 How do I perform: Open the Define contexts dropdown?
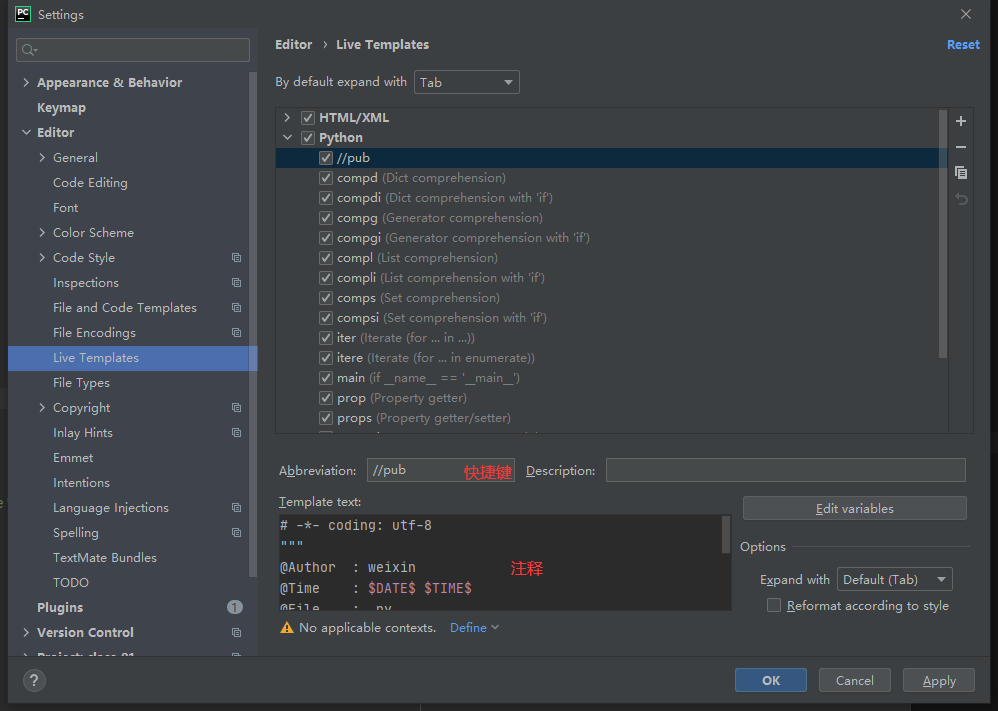472,627
